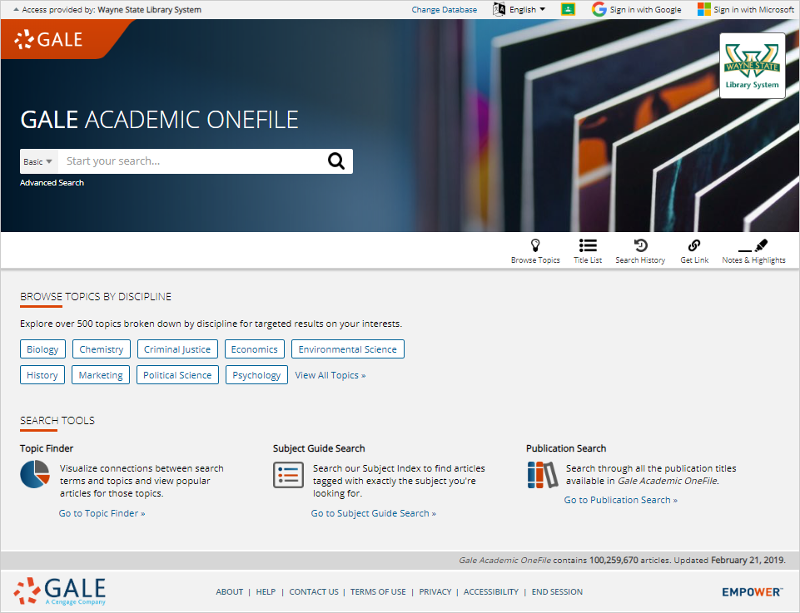Go to Topic Finder link
This screenshot has height=613, width=800.
click(102, 513)
